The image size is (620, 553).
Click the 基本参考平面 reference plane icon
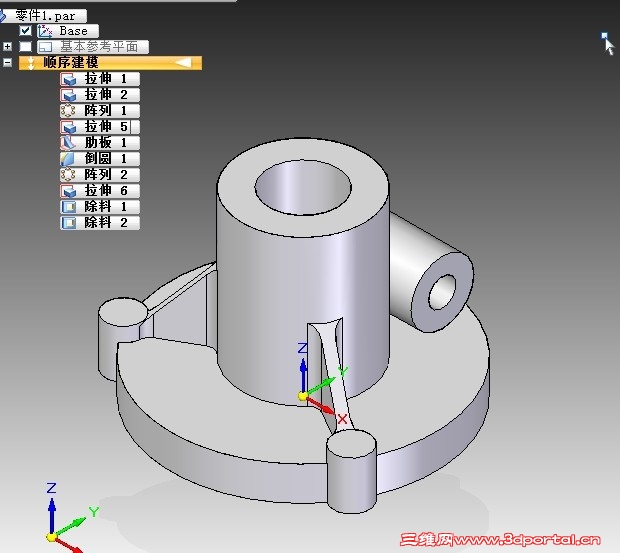click(x=45, y=47)
